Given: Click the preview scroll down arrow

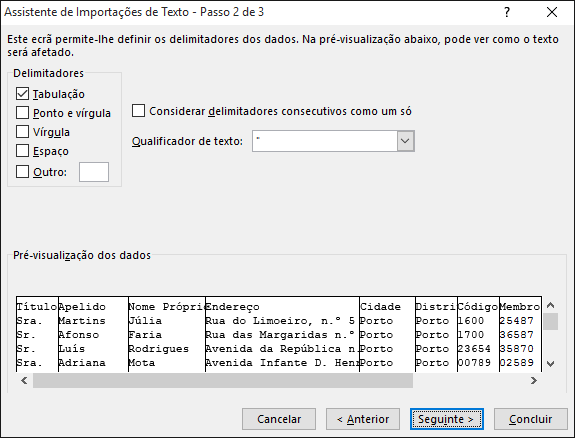Looking at the screenshot, I should (550, 364).
